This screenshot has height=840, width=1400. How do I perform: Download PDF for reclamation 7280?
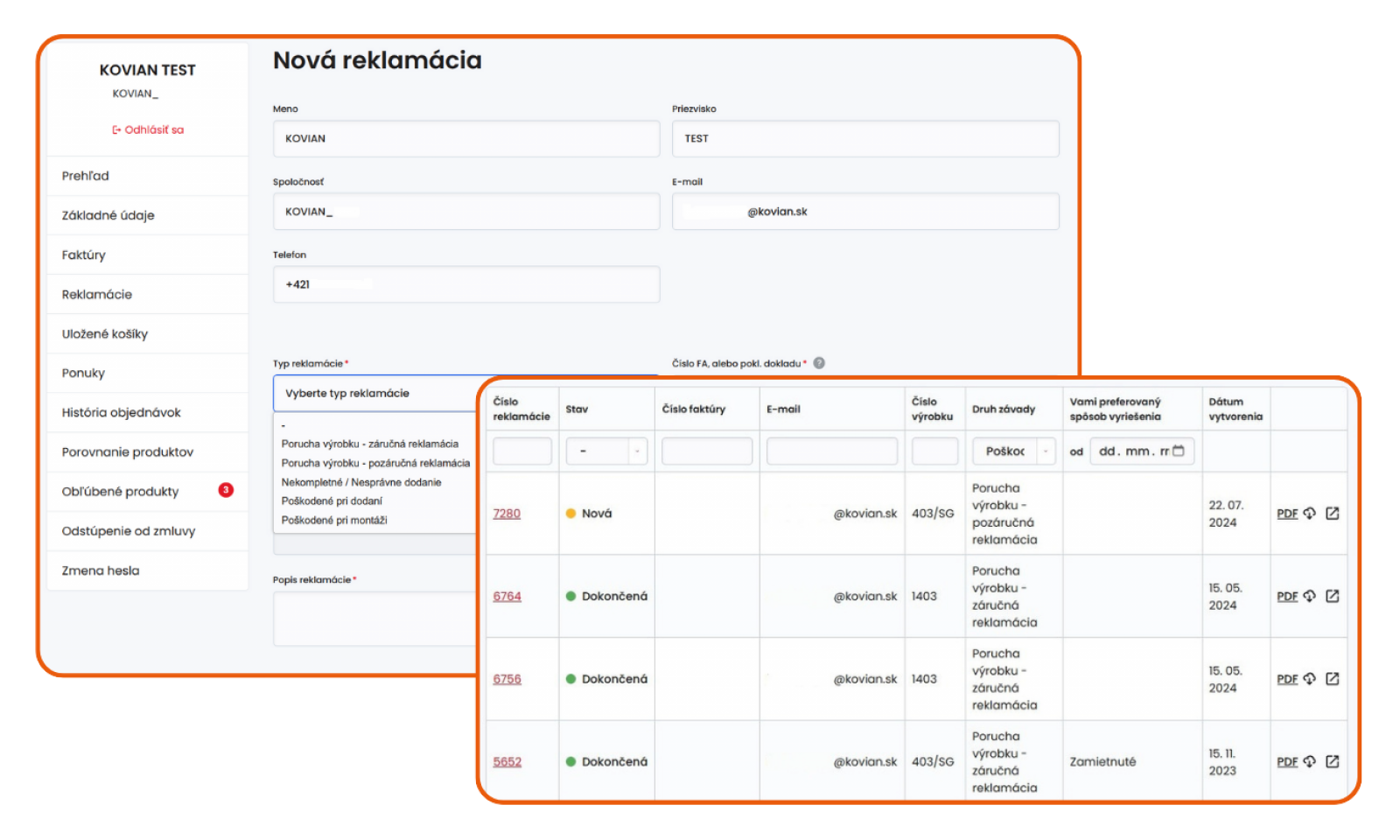[1287, 514]
